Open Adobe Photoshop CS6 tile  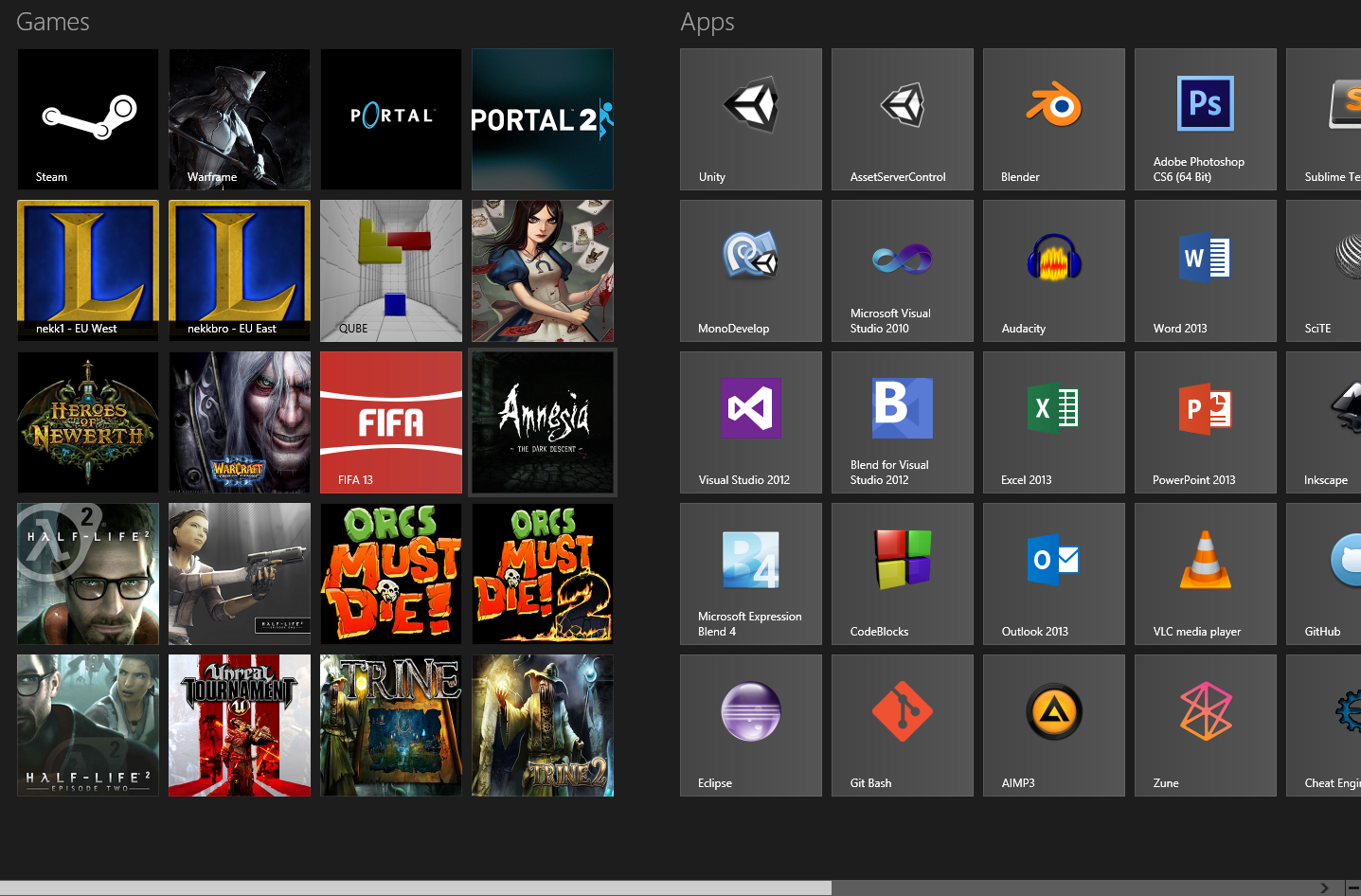click(1206, 119)
